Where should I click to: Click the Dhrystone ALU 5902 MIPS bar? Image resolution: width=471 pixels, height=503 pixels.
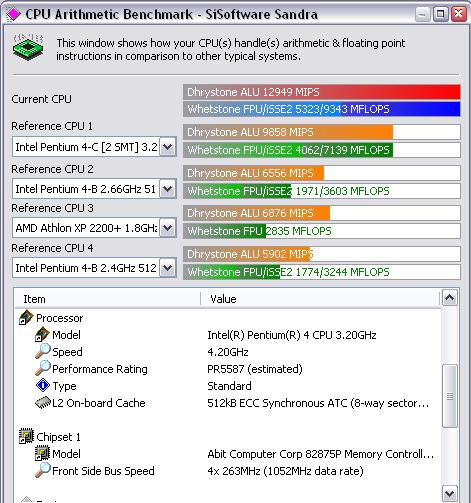[322, 254]
